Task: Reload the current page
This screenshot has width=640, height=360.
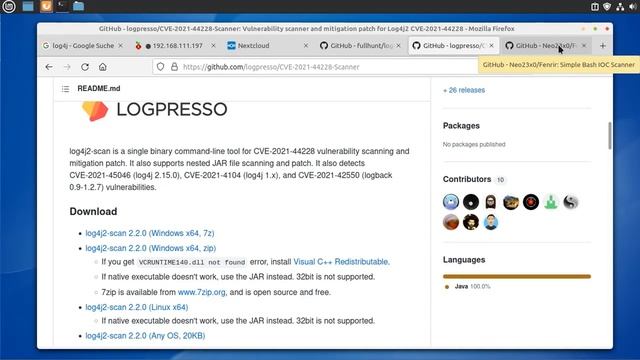Action: [x=85, y=67]
